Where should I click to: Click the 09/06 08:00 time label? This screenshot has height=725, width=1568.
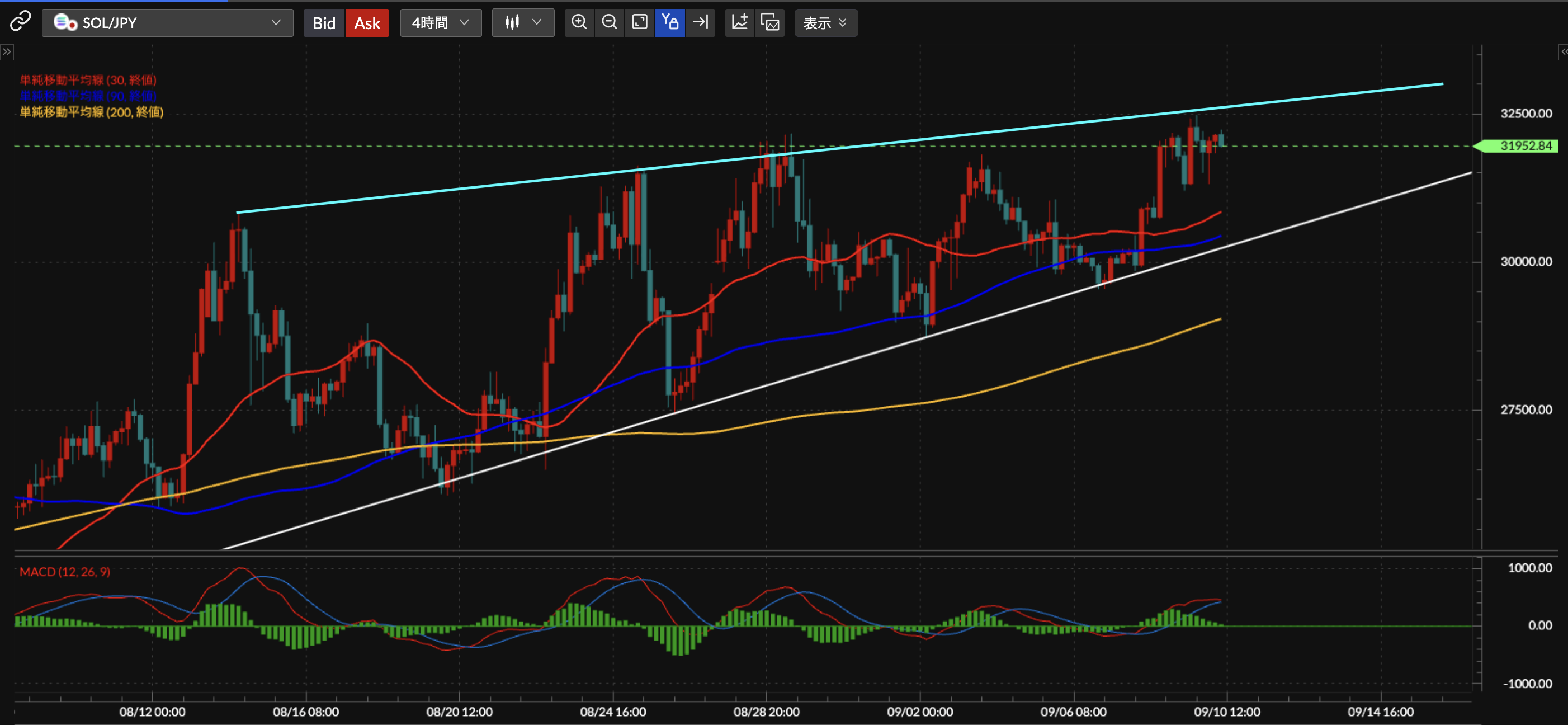[x=1073, y=712]
